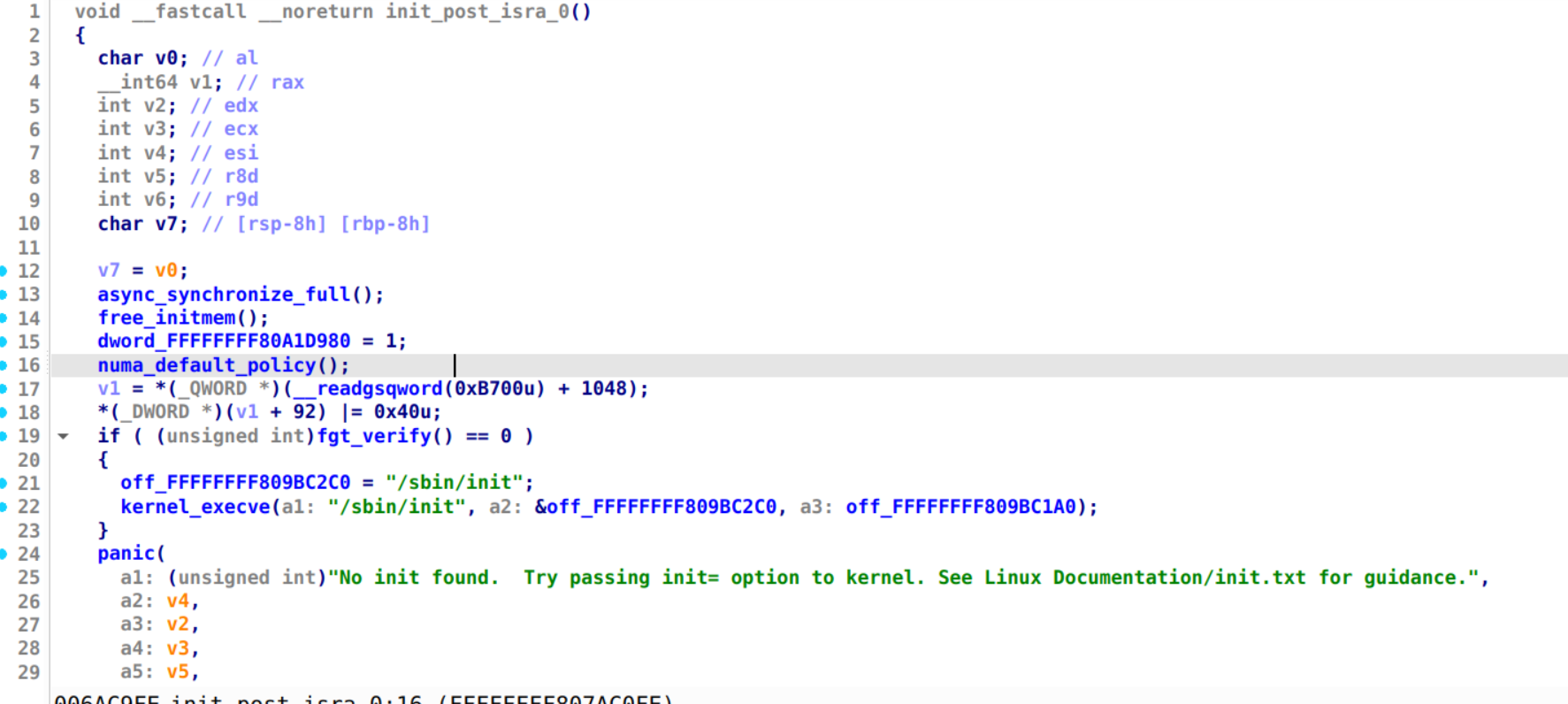Click the __int64 type on line 4
Viewport: 1568px width, 704px height.
click(137, 82)
